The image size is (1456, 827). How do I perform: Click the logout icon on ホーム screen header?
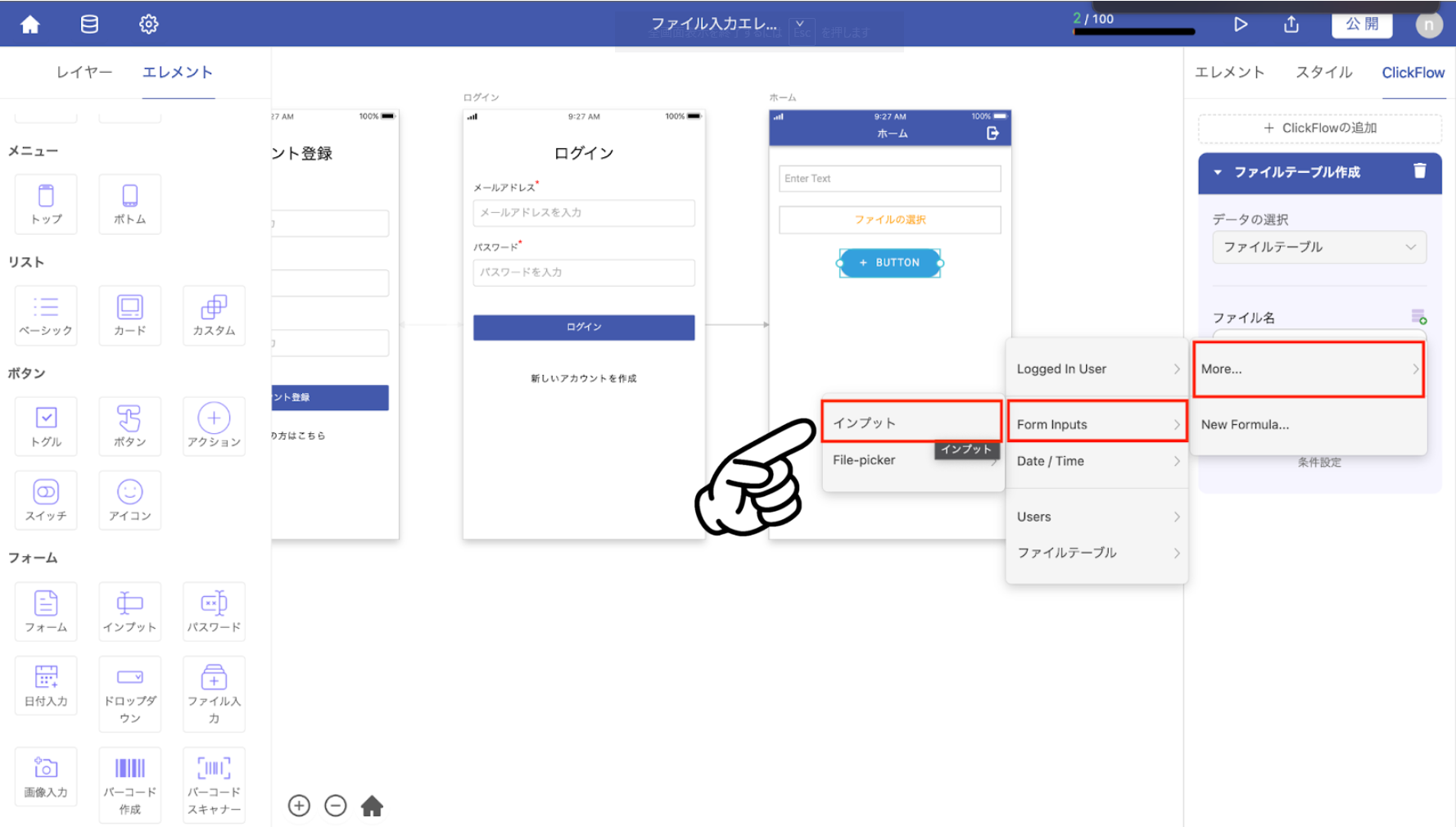pyautogui.click(x=993, y=133)
